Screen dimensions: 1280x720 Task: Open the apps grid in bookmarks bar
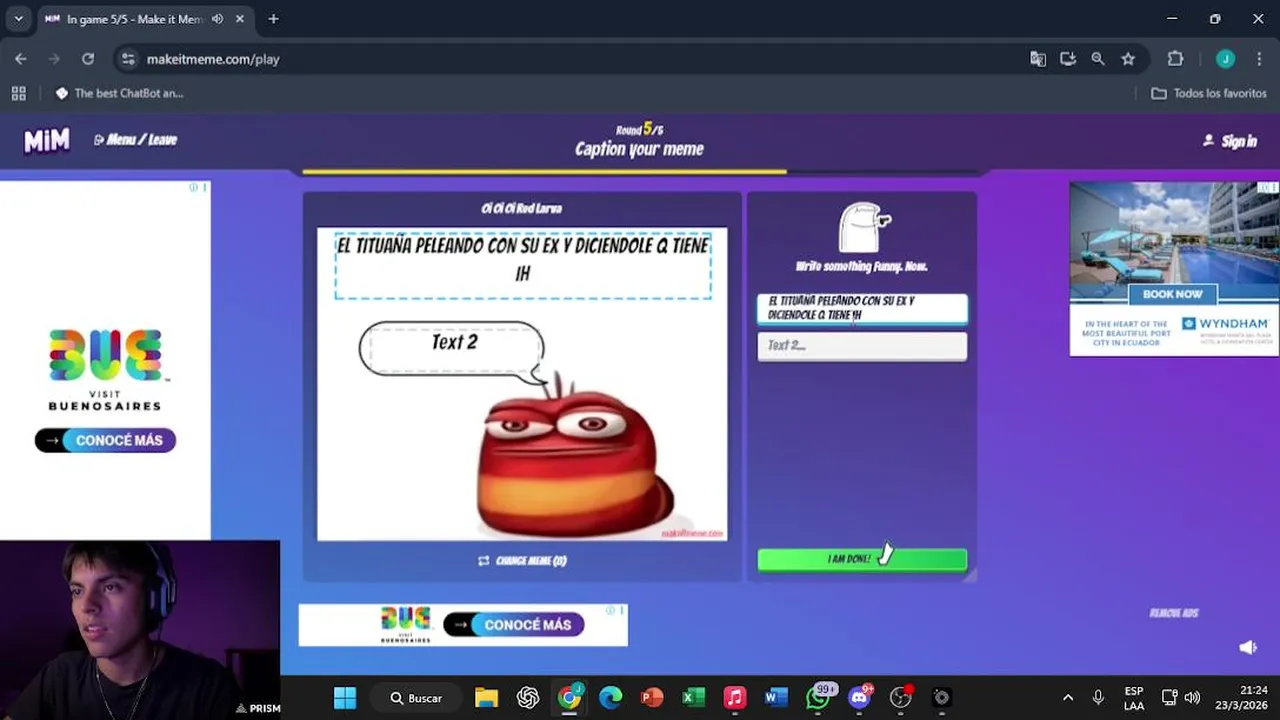(x=18, y=93)
